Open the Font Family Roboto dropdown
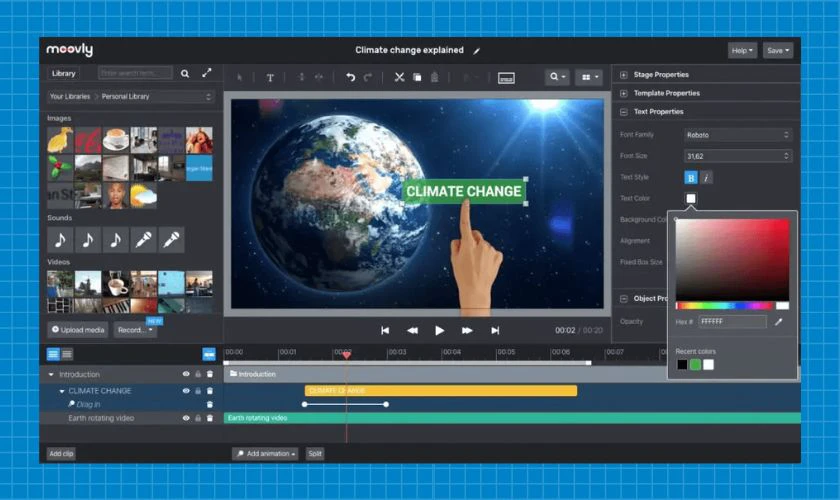The height and width of the screenshot is (500, 840). [738, 135]
